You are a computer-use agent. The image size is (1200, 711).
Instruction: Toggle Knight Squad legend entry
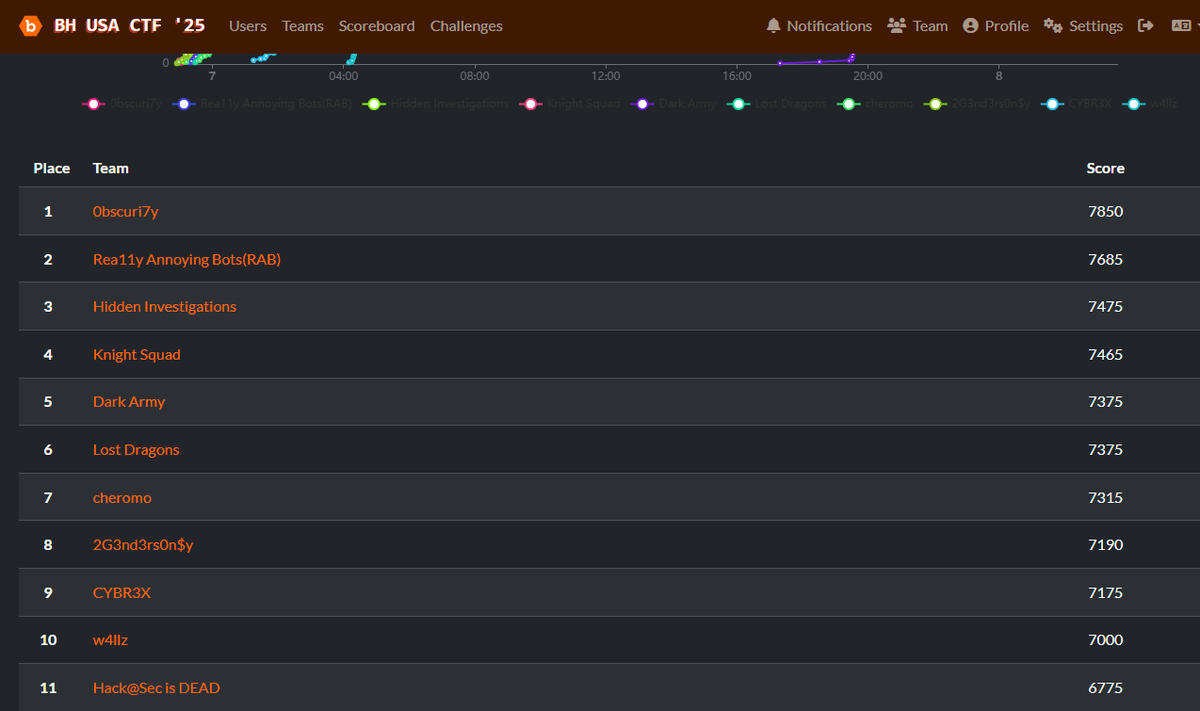point(570,103)
